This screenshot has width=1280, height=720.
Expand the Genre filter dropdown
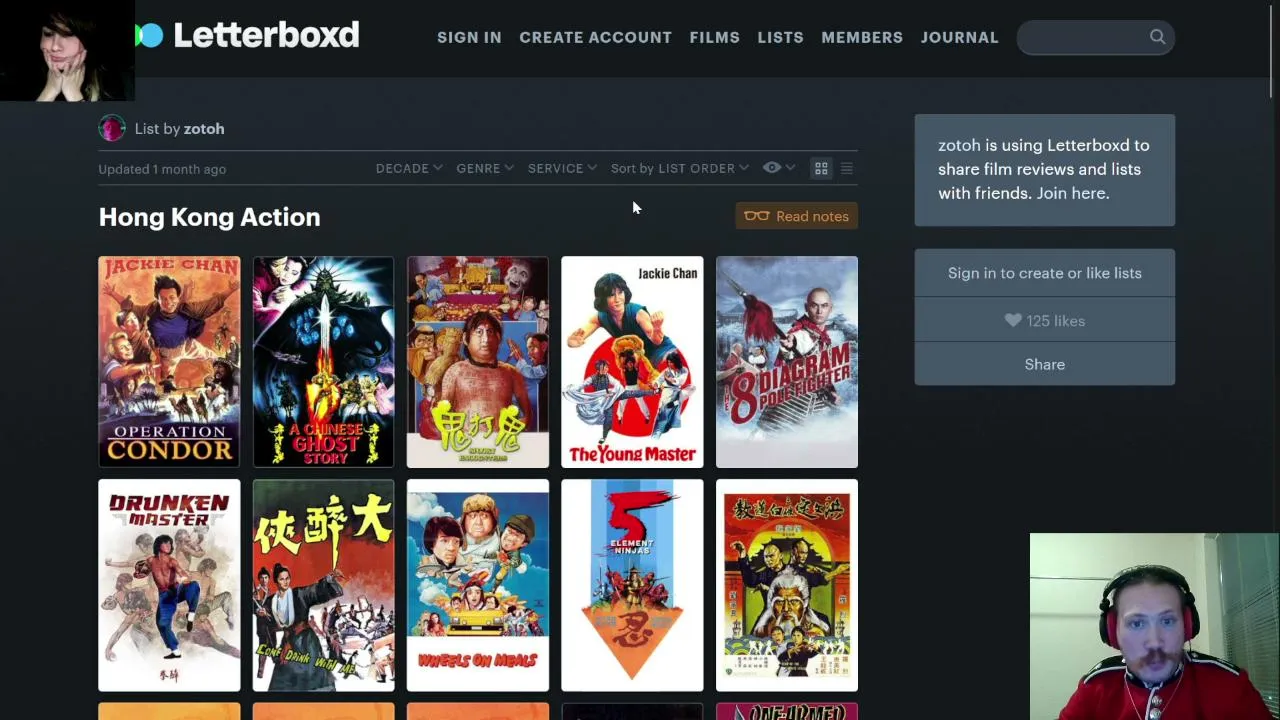coord(485,168)
